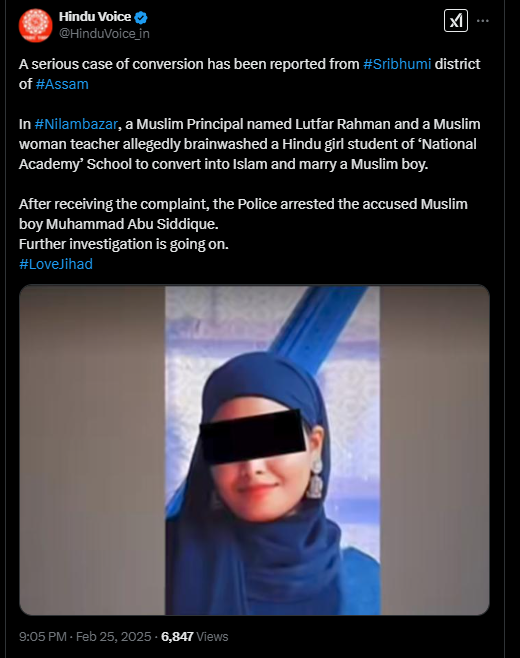Viewport: 520px width, 658px height.
Task: Open the attached post image
Action: point(254,450)
